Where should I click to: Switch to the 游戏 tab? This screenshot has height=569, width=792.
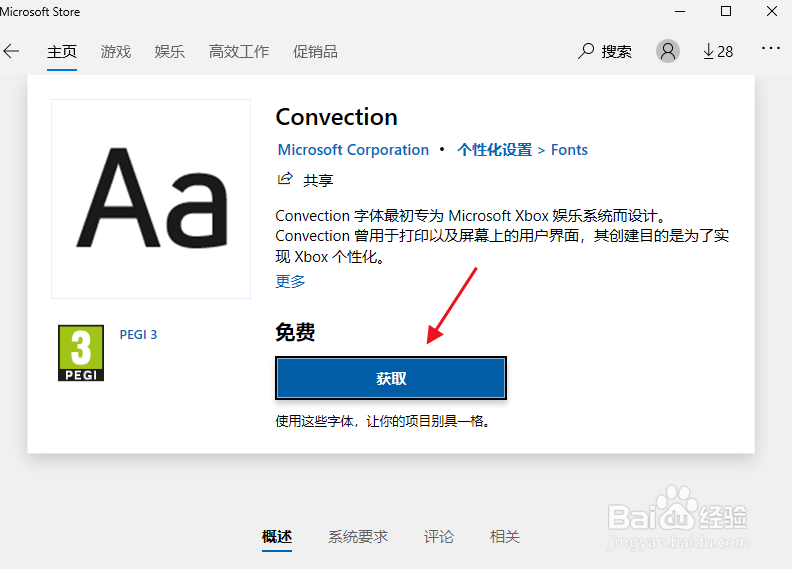pos(116,51)
